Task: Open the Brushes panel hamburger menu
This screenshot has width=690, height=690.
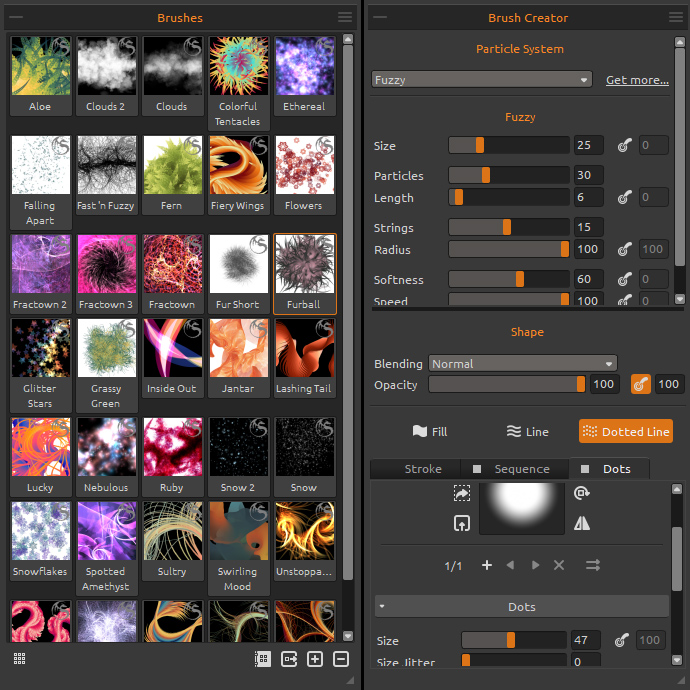Action: tap(345, 17)
